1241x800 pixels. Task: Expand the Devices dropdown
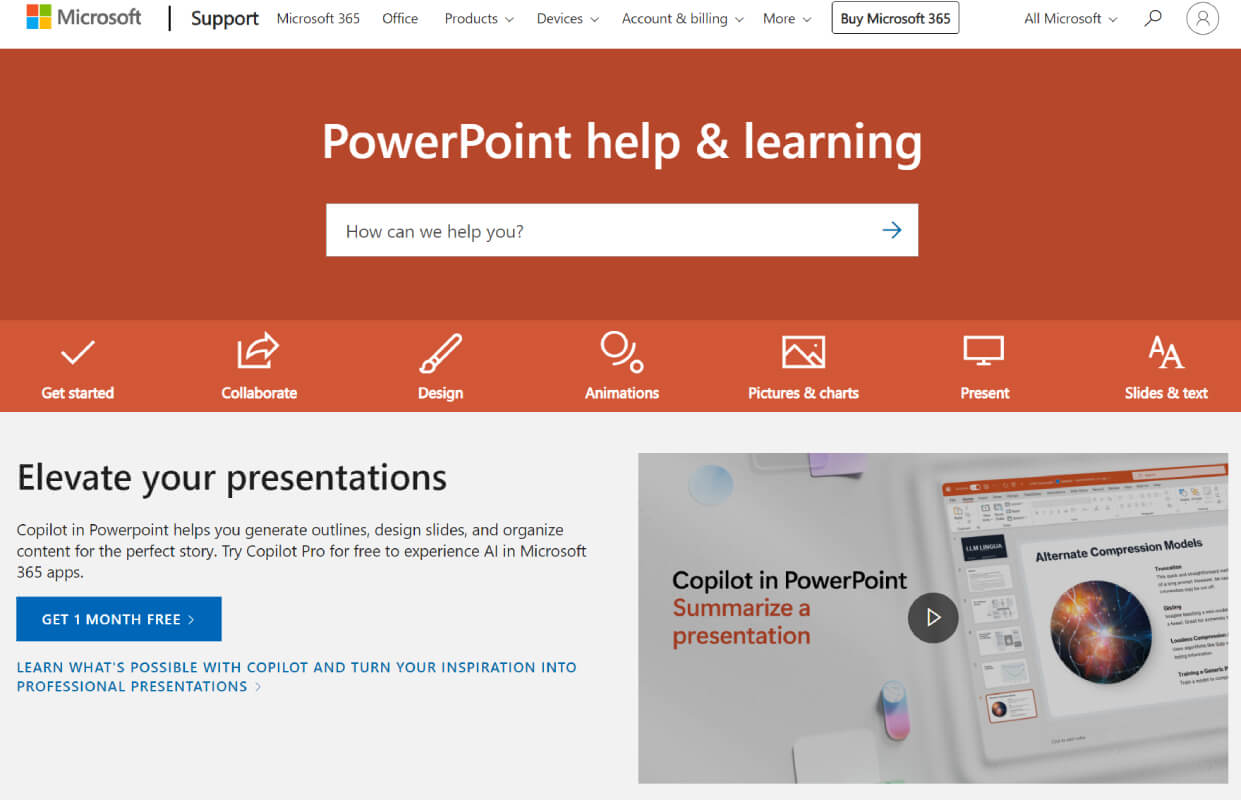[568, 18]
